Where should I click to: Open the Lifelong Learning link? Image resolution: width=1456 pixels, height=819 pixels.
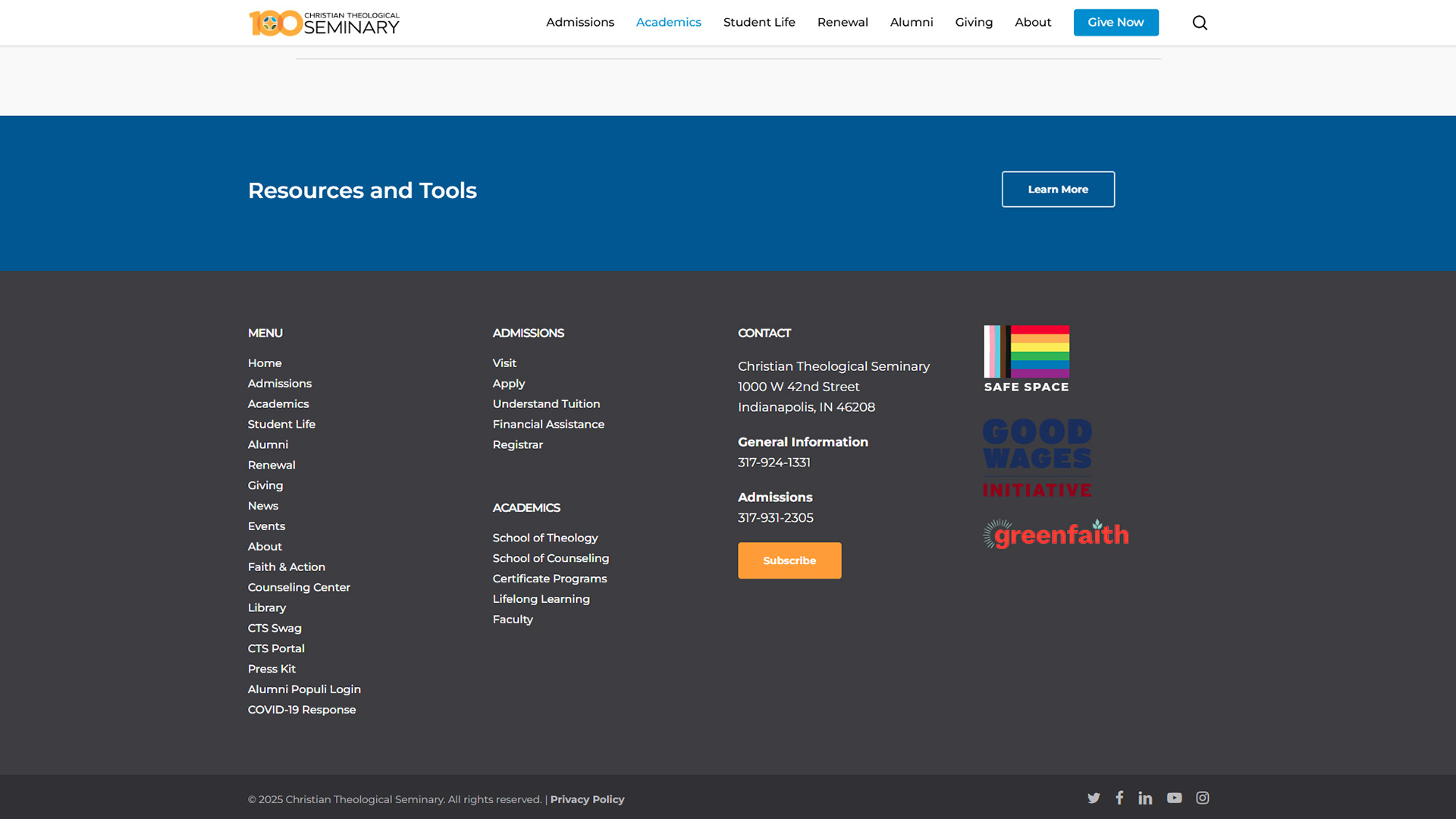point(541,599)
